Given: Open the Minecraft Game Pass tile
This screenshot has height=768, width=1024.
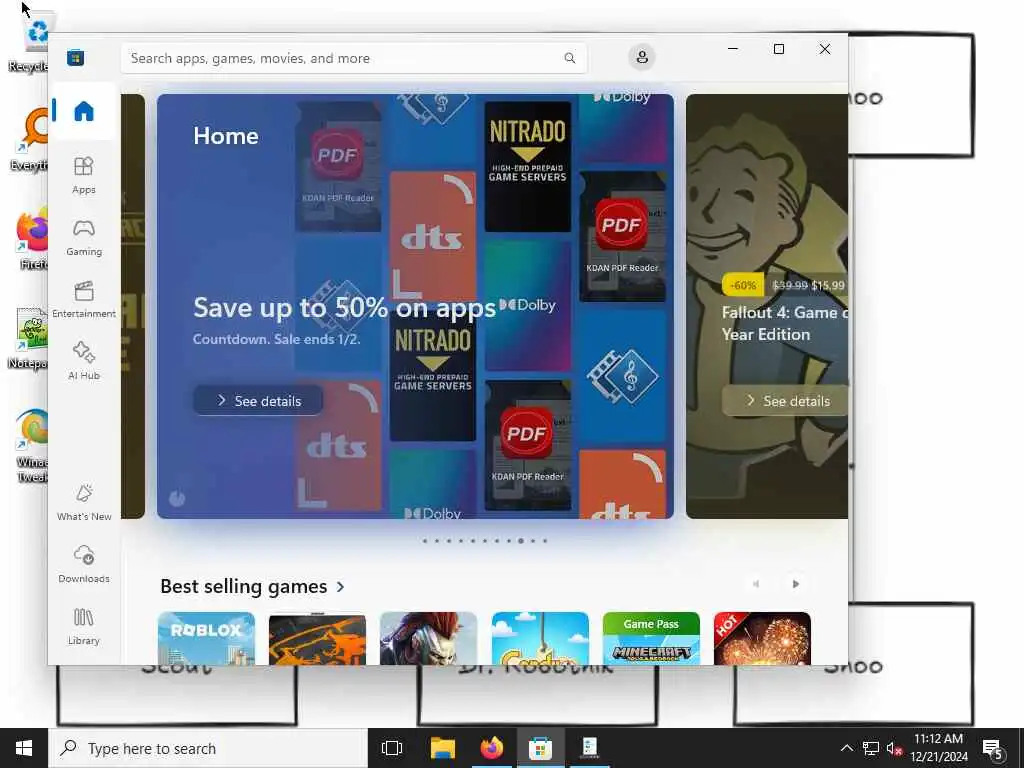Looking at the screenshot, I should pyautogui.click(x=651, y=638).
